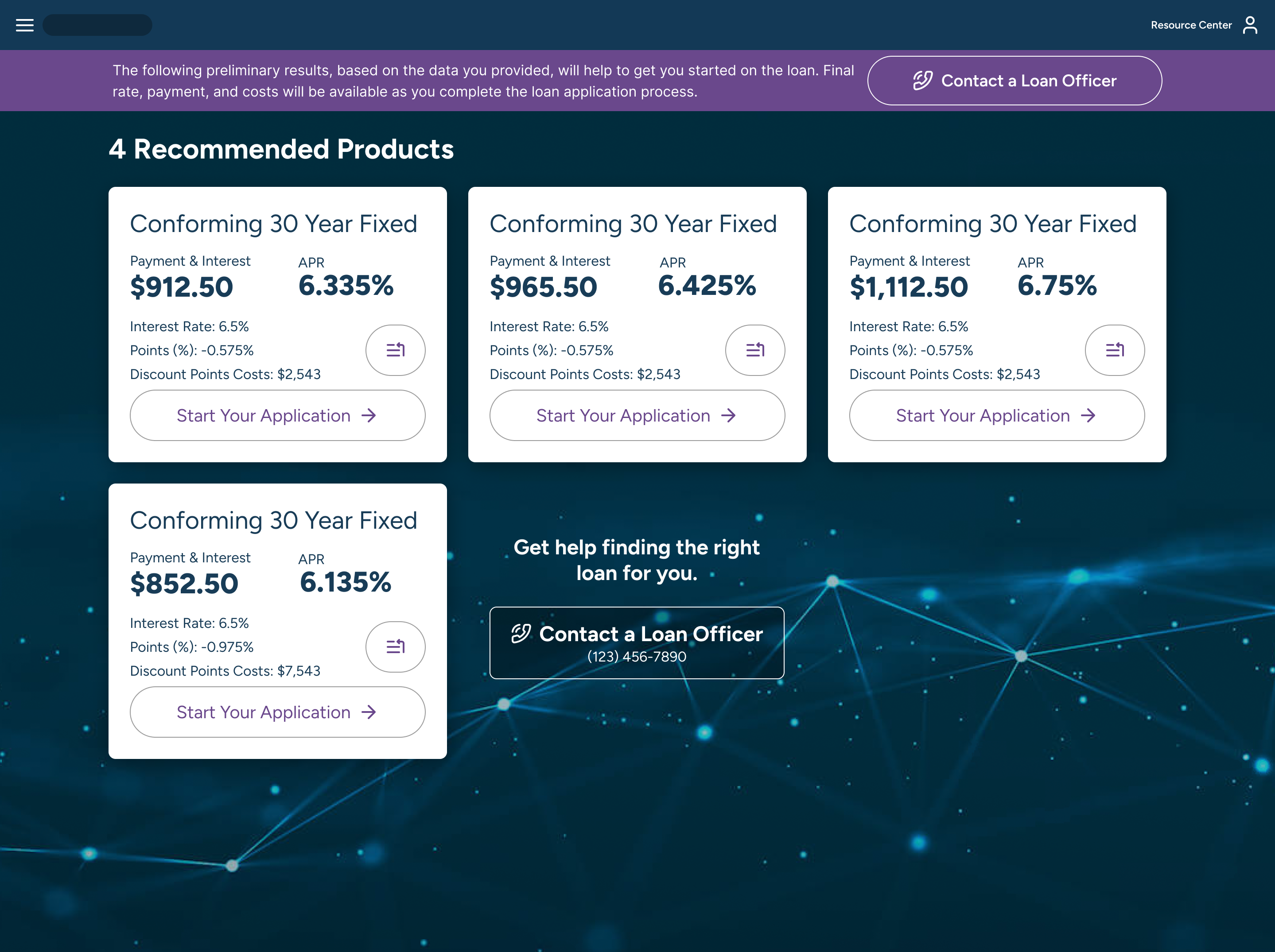1275x952 pixels.
Task: Start Your Application on the $965.50 product
Action: tap(636, 415)
